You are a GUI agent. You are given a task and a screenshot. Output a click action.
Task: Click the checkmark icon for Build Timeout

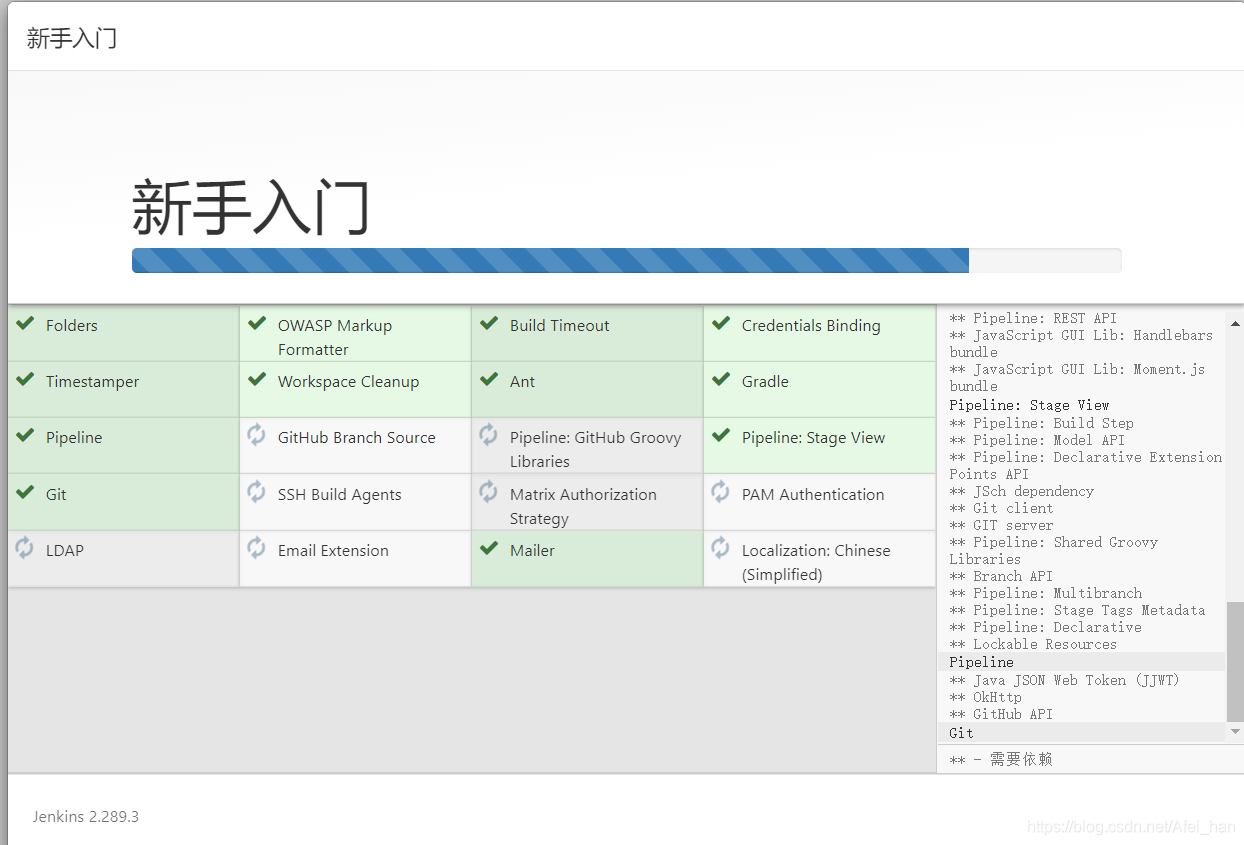point(489,324)
